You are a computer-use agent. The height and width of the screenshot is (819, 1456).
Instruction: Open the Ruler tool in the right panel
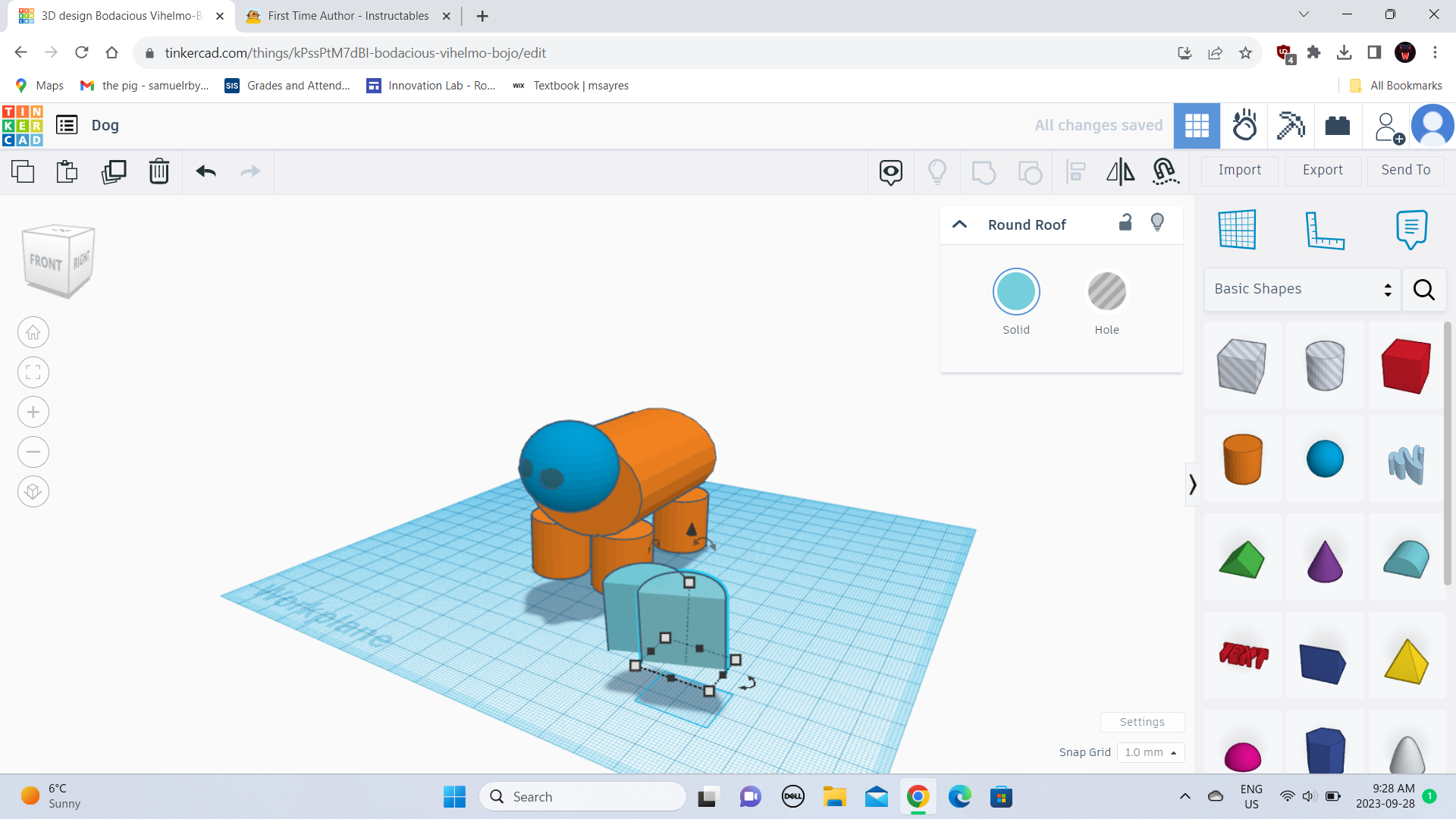1326,230
